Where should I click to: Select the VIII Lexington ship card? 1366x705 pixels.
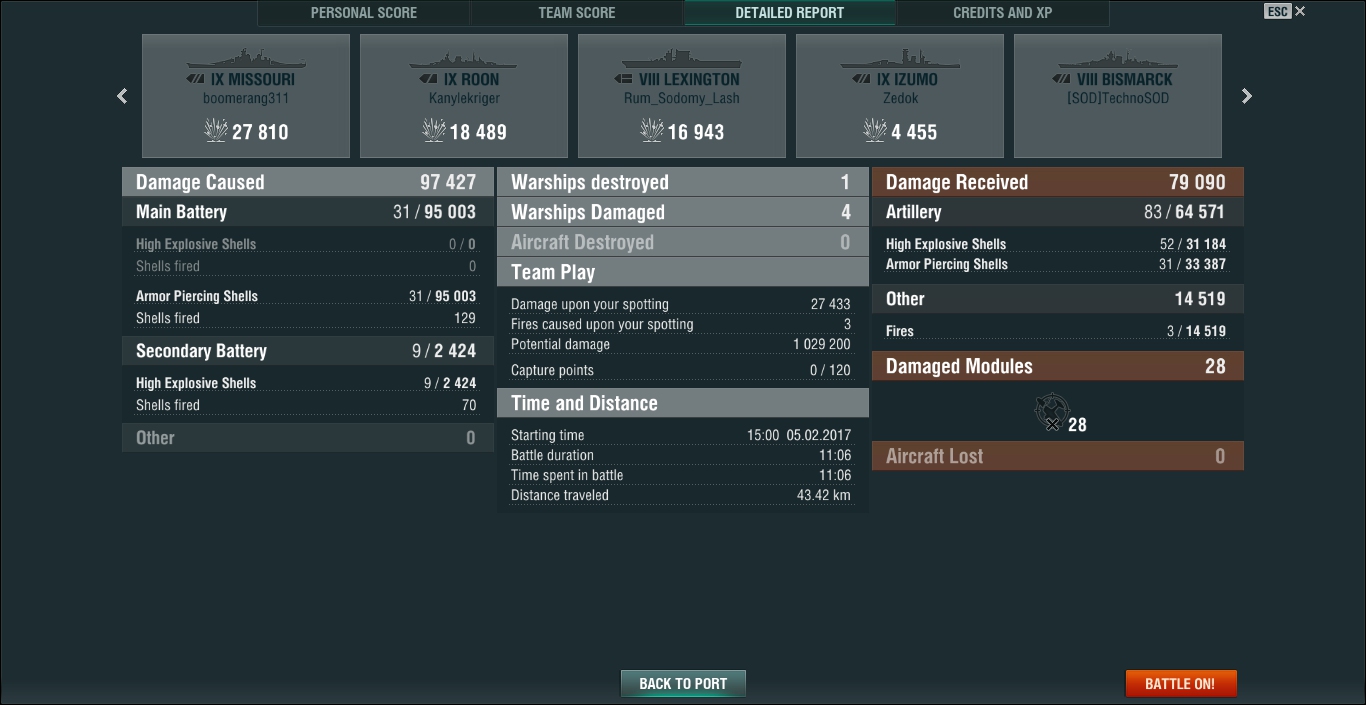682,96
